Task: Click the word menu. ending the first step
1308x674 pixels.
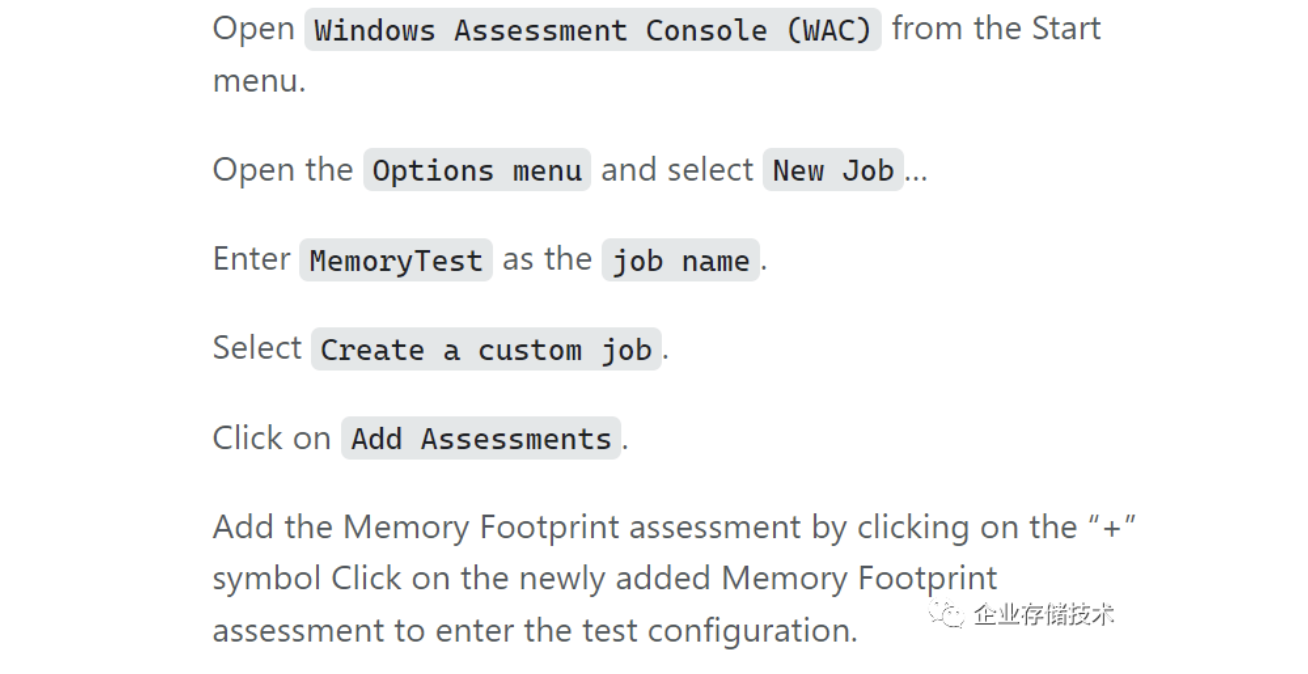Action: (x=259, y=81)
